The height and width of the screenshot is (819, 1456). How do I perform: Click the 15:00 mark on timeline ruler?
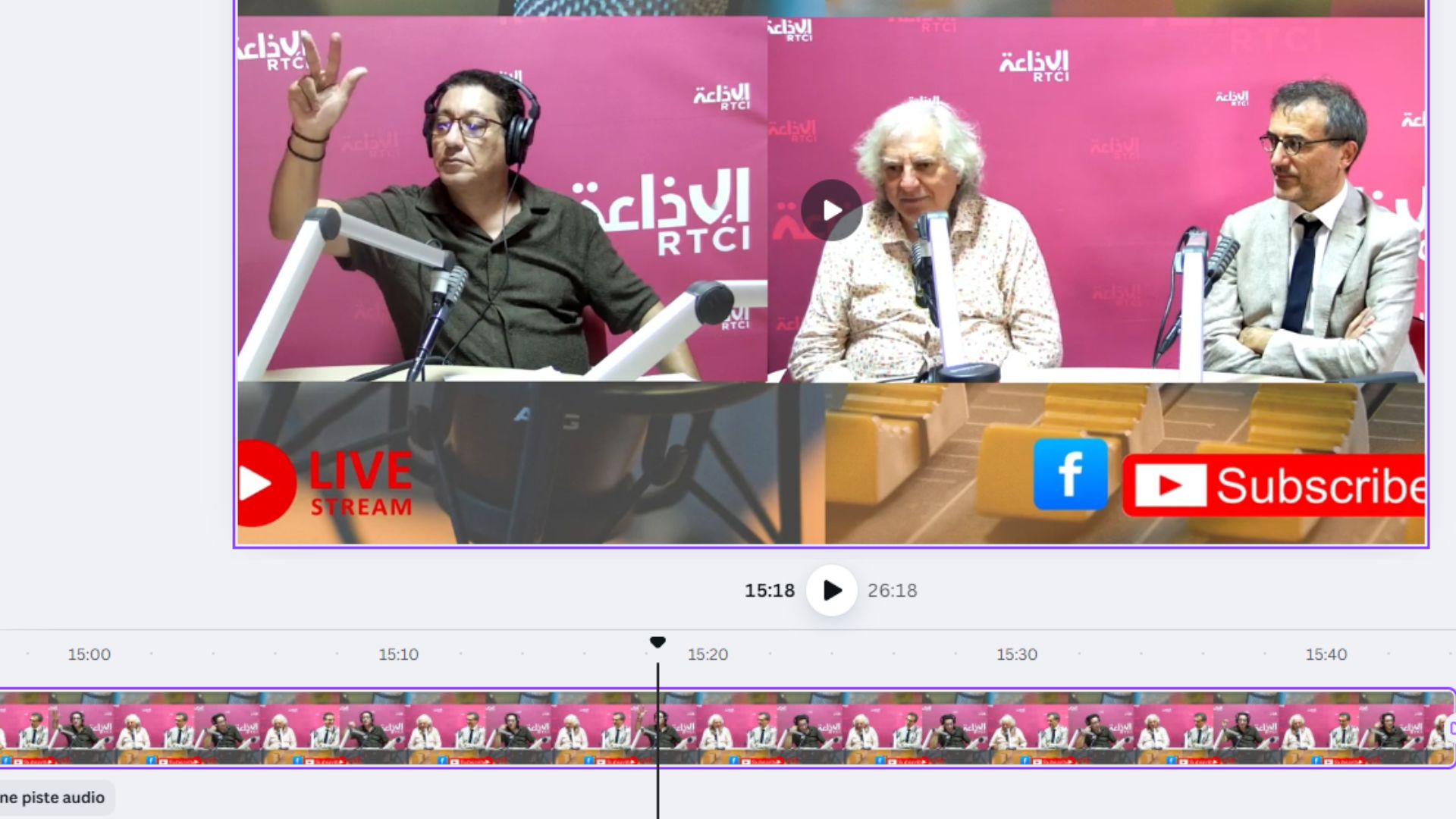coord(89,654)
